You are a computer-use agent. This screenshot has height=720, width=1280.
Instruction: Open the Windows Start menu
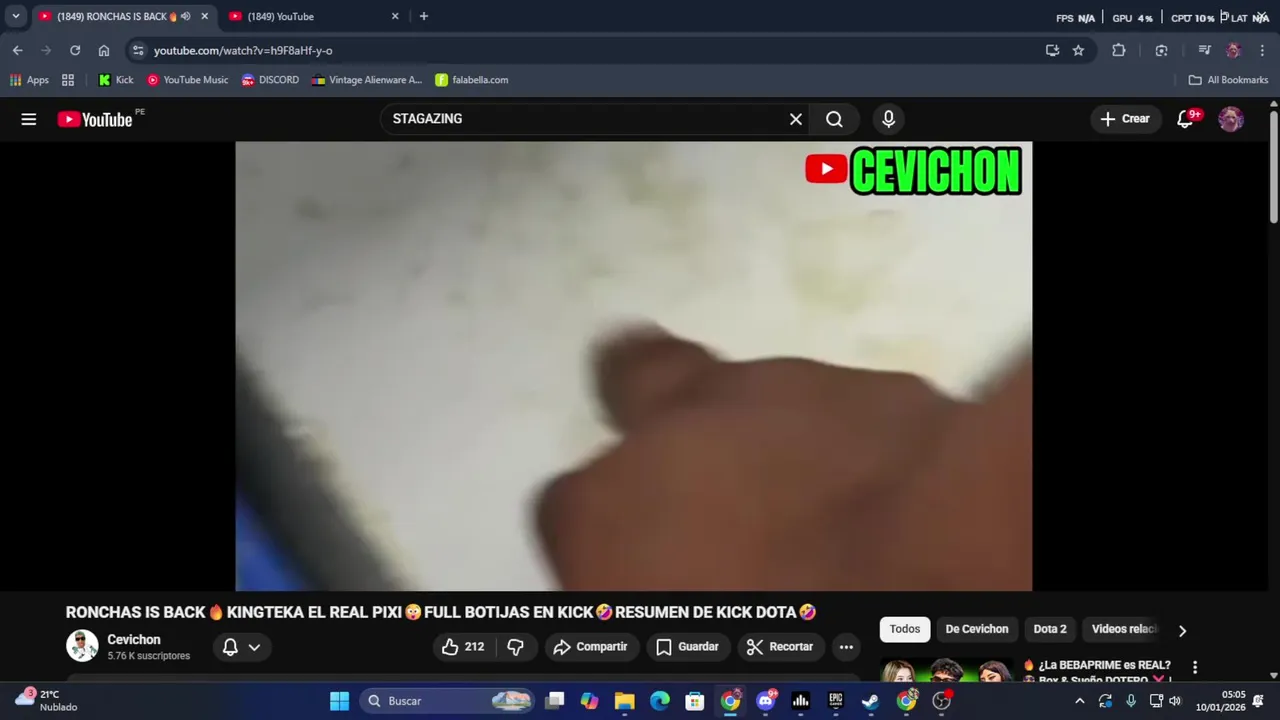tap(339, 701)
